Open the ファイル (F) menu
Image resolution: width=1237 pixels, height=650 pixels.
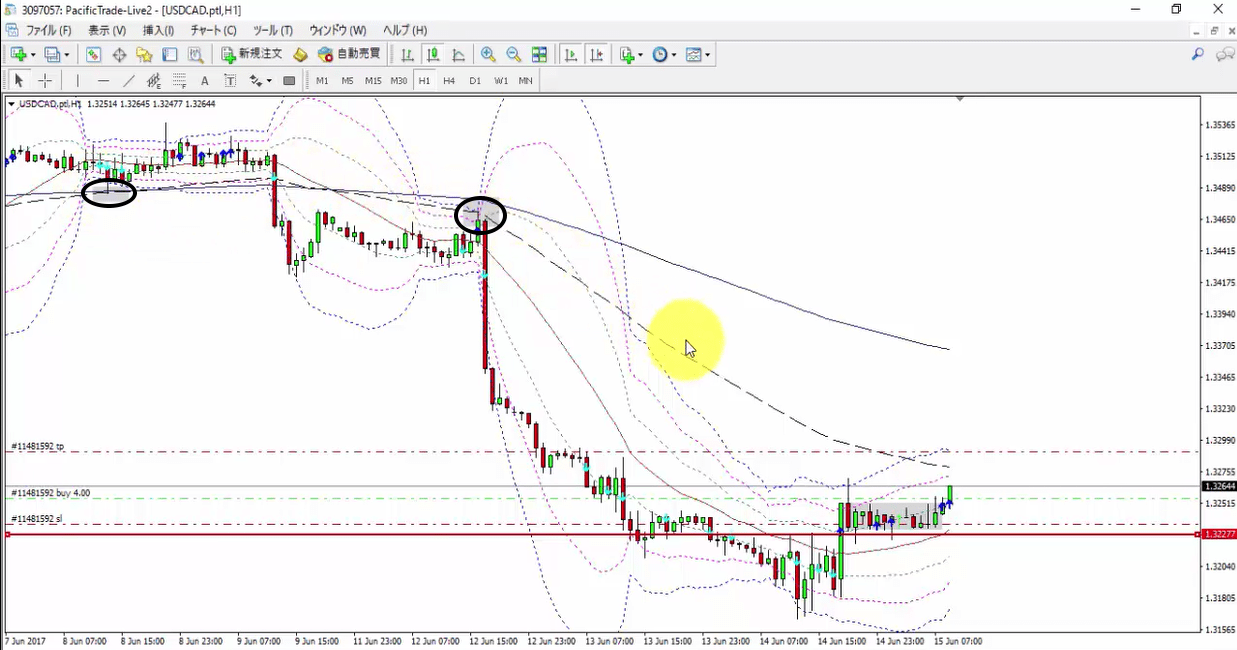tap(48, 30)
